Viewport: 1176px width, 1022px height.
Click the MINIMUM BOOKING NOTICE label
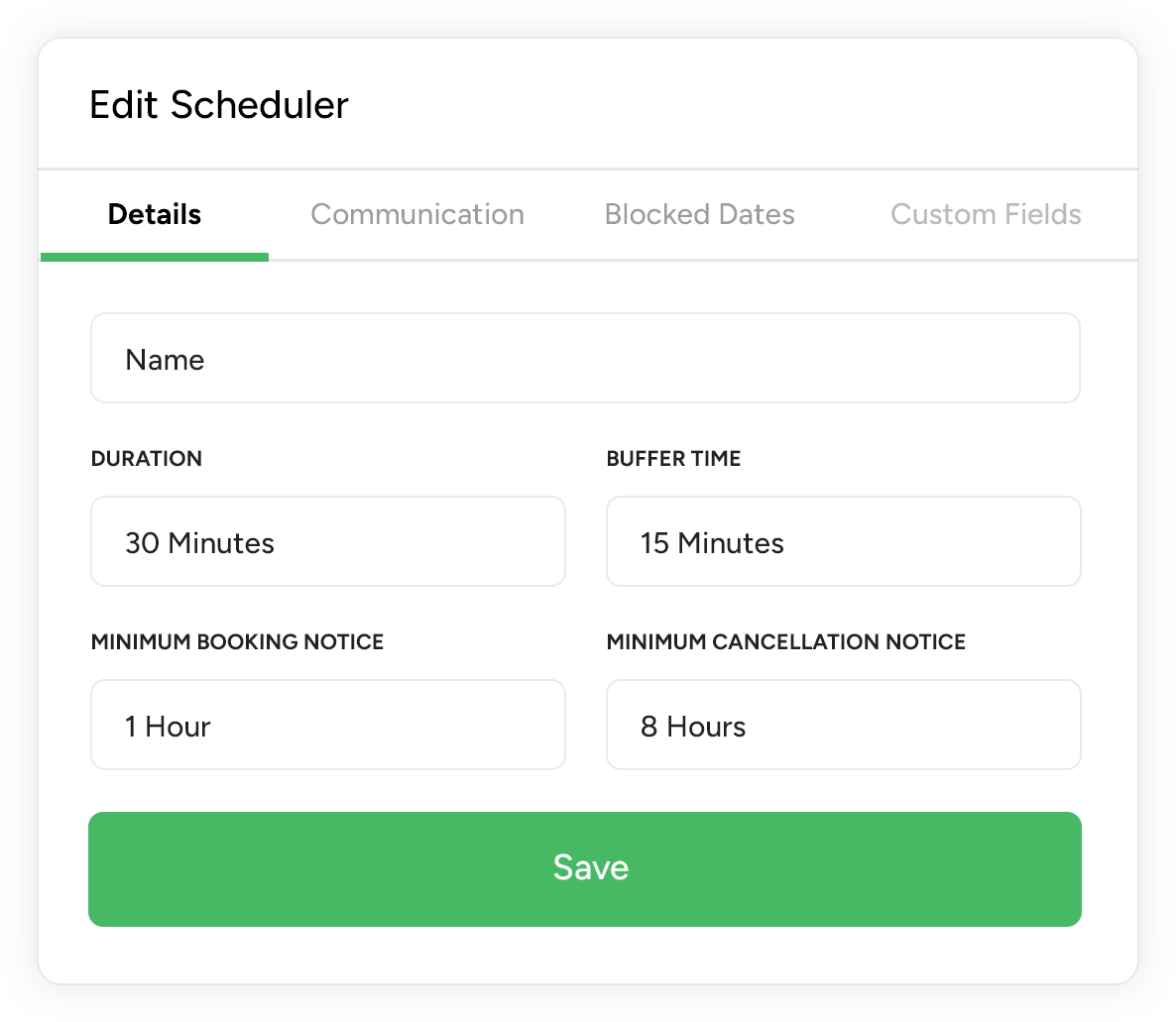click(237, 642)
